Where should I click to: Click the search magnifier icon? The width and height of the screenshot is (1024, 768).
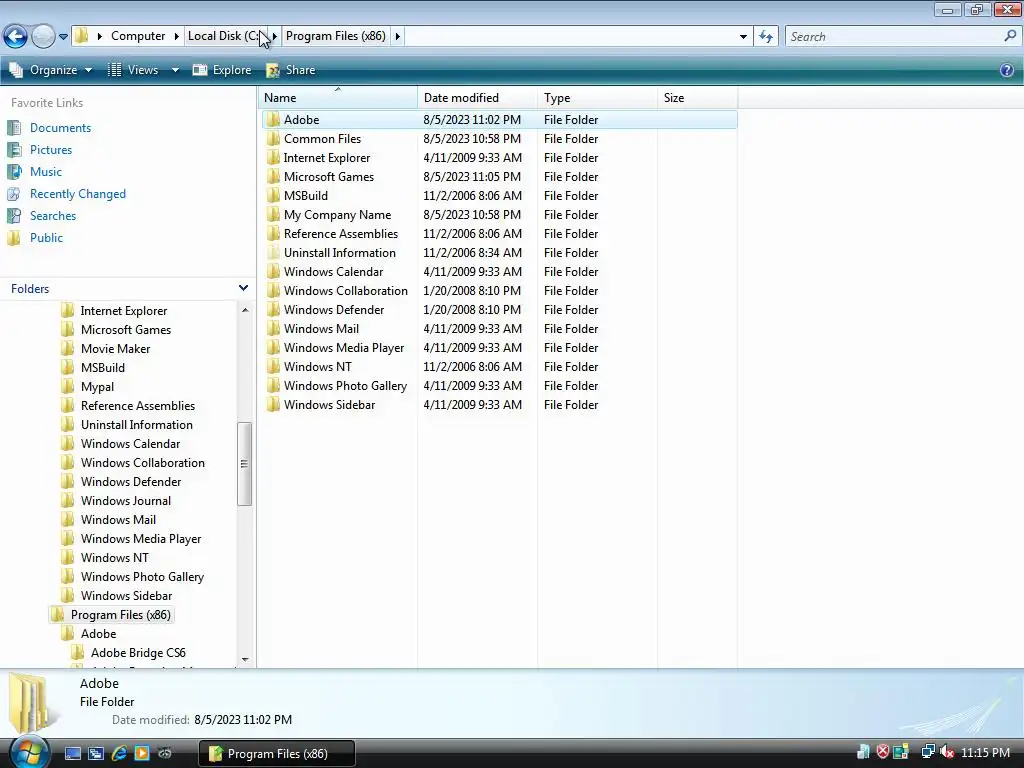(x=1010, y=36)
